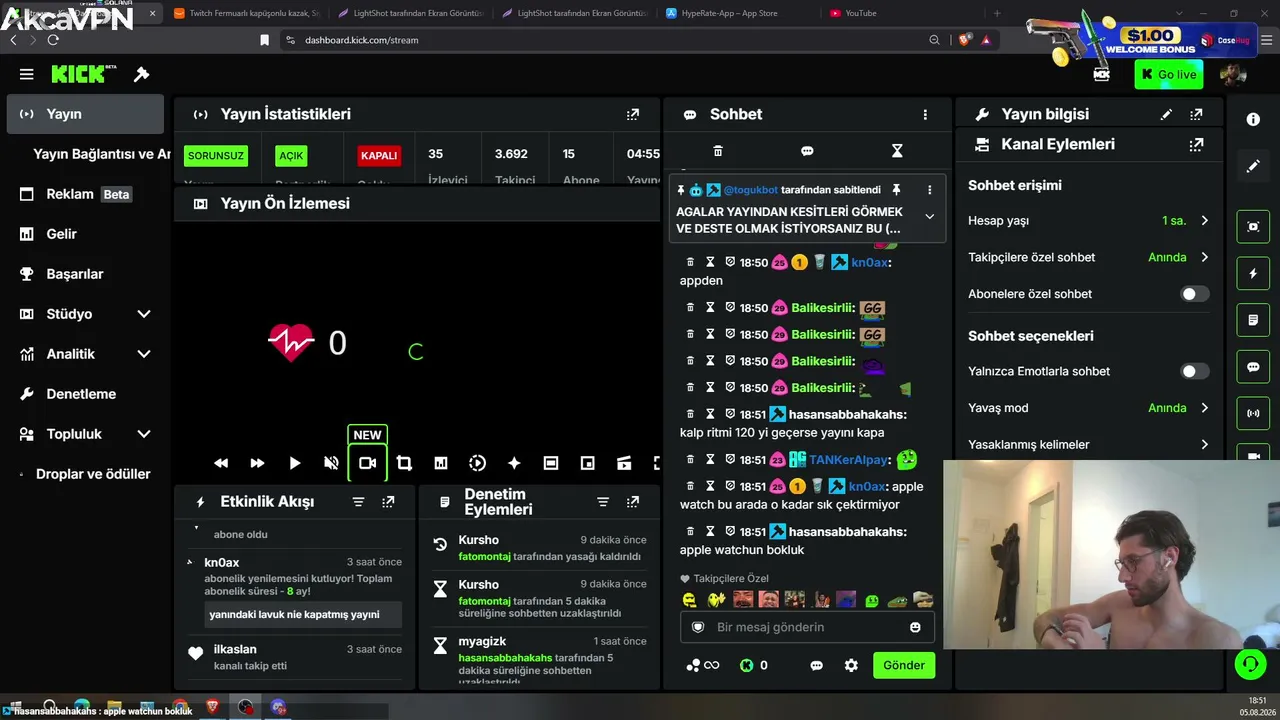Open the @togukbot mention link
Image resolution: width=1280 pixels, height=720 pixels.
click(x=750, y=190)
